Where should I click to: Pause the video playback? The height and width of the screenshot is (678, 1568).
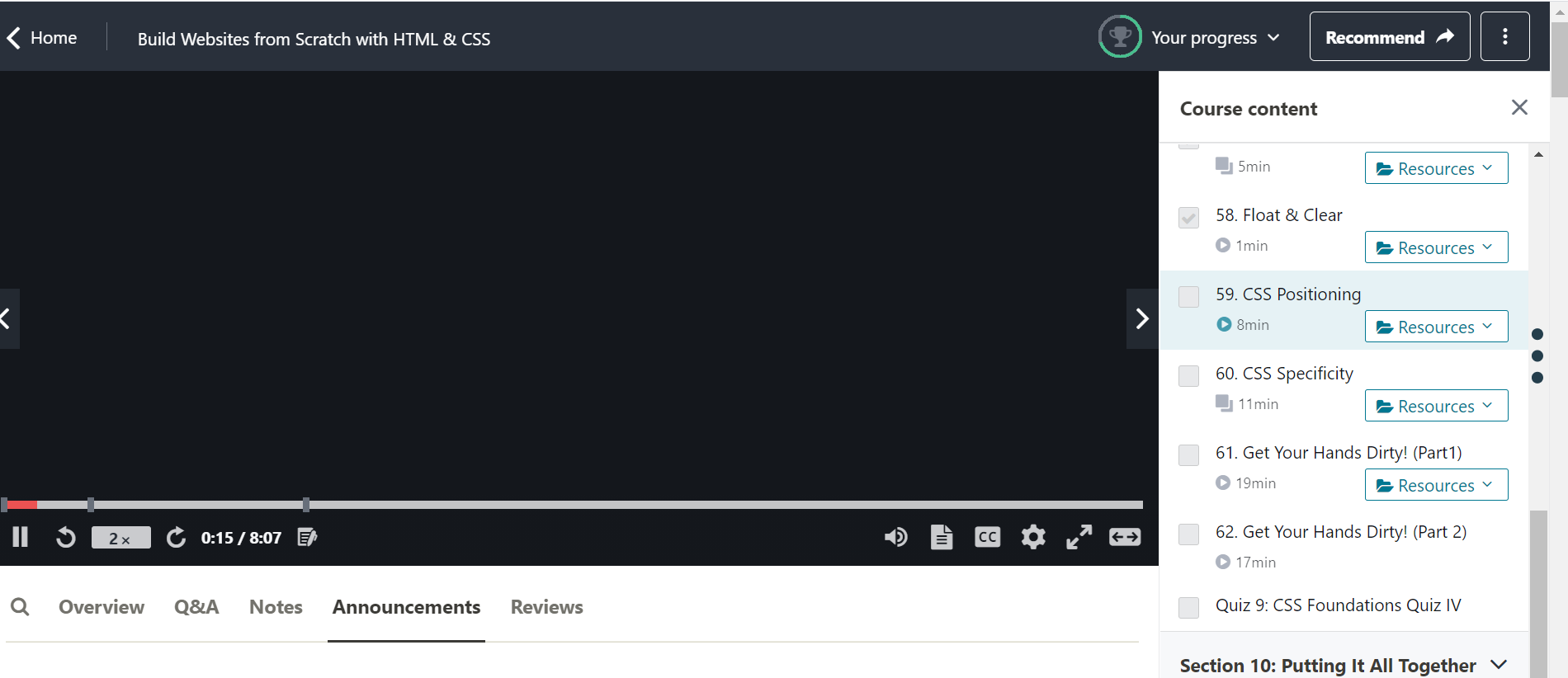pos(21,538)
